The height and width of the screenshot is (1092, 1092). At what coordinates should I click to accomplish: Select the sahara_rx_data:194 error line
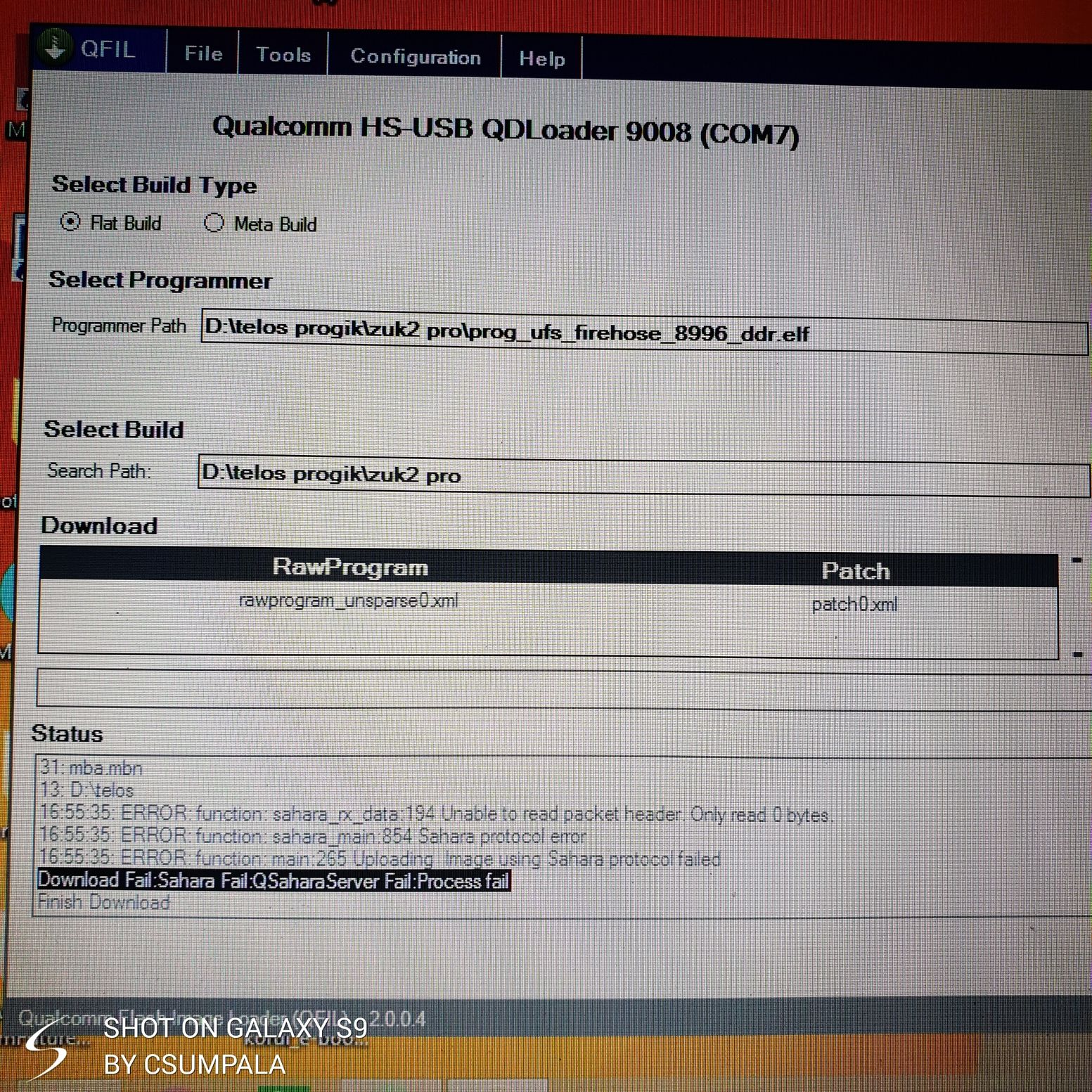(x=436, y=814)
